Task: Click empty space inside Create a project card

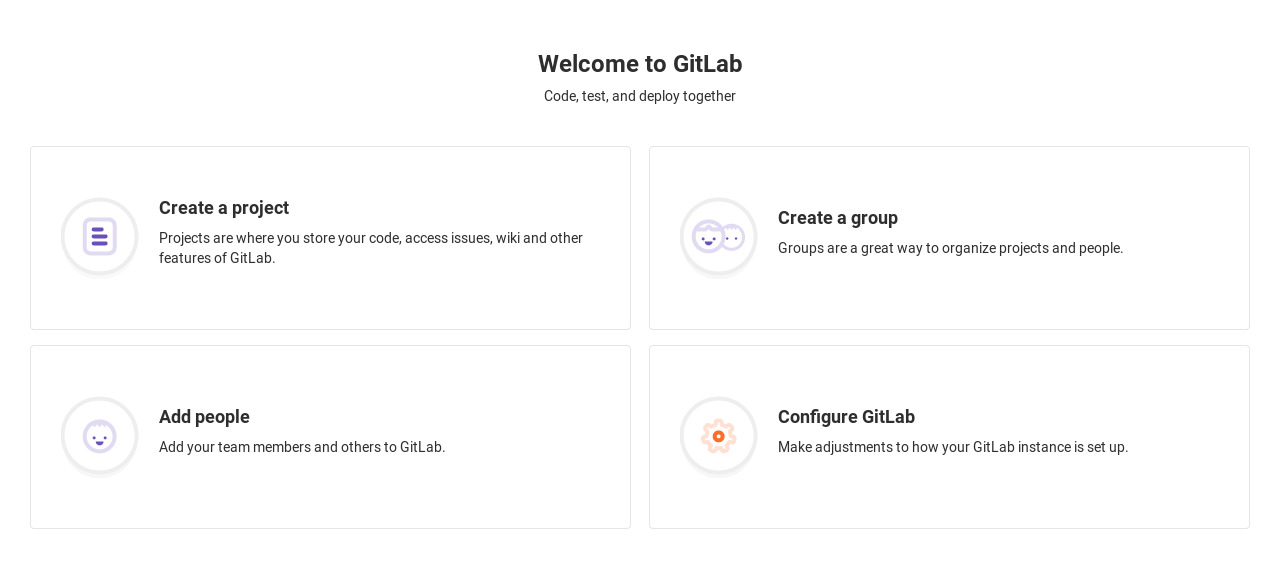Action: [400, 300]
